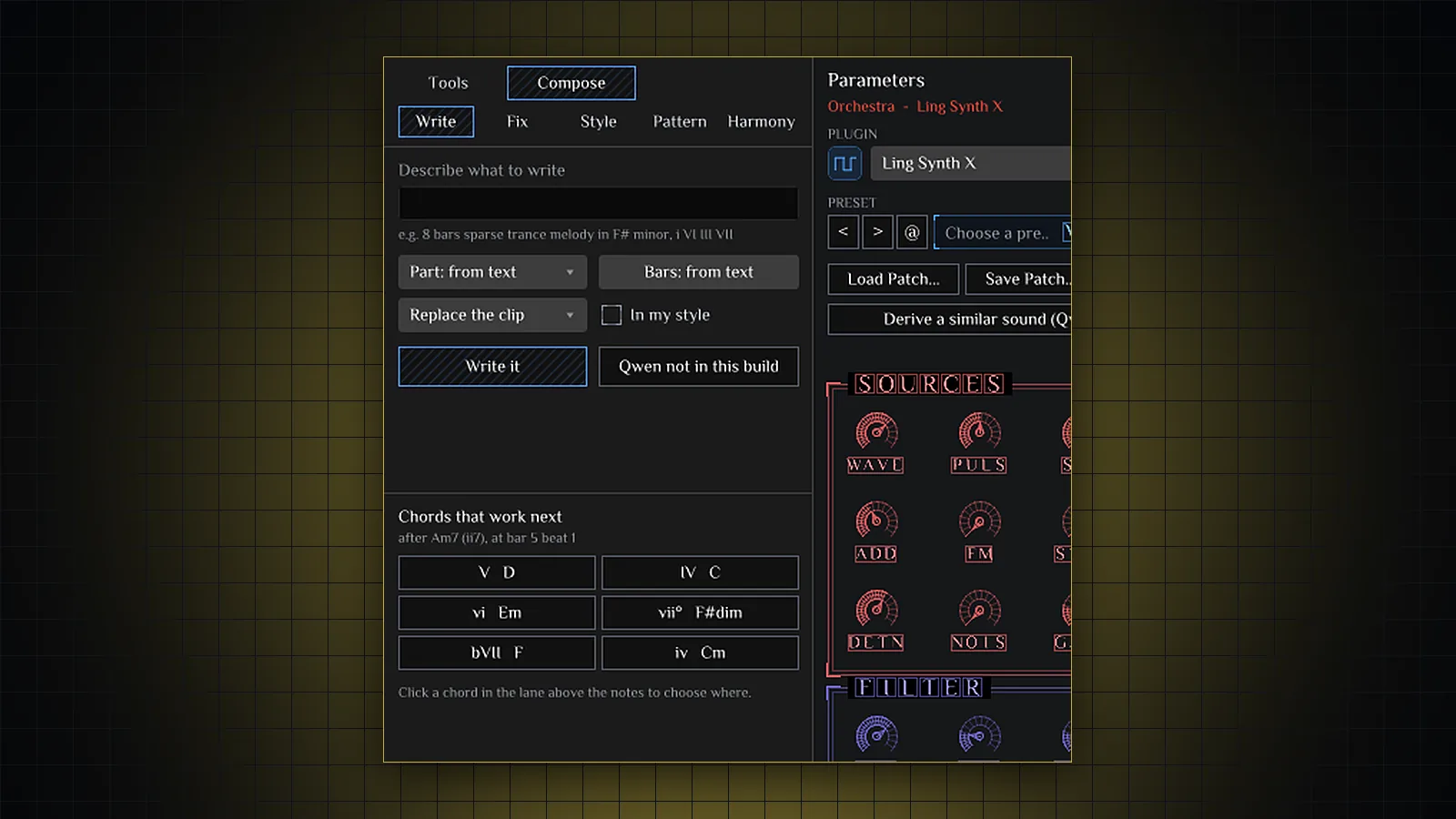Click the NOIS knob in Sources

979,610
